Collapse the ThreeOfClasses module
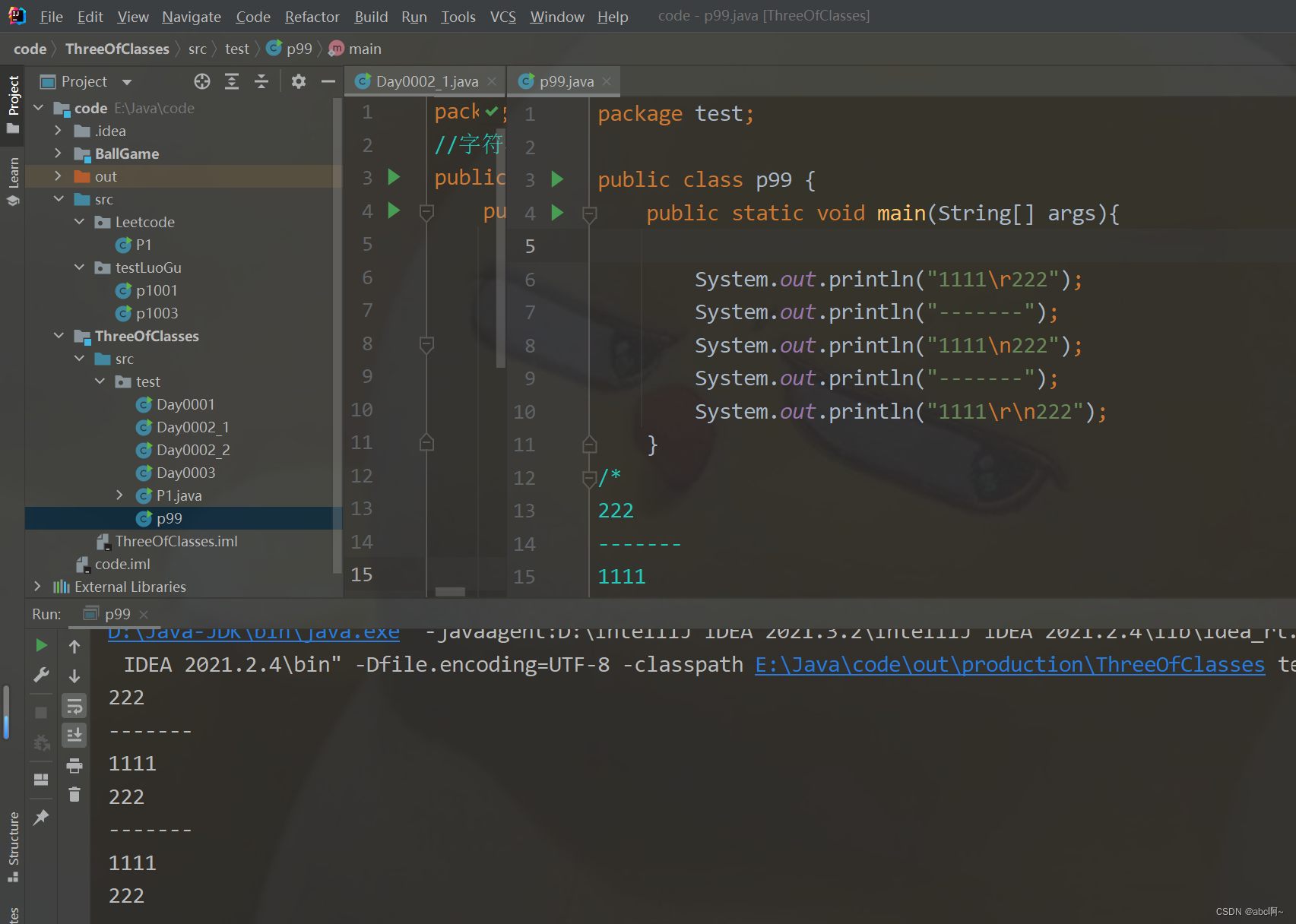 click(x=59, y=336)
